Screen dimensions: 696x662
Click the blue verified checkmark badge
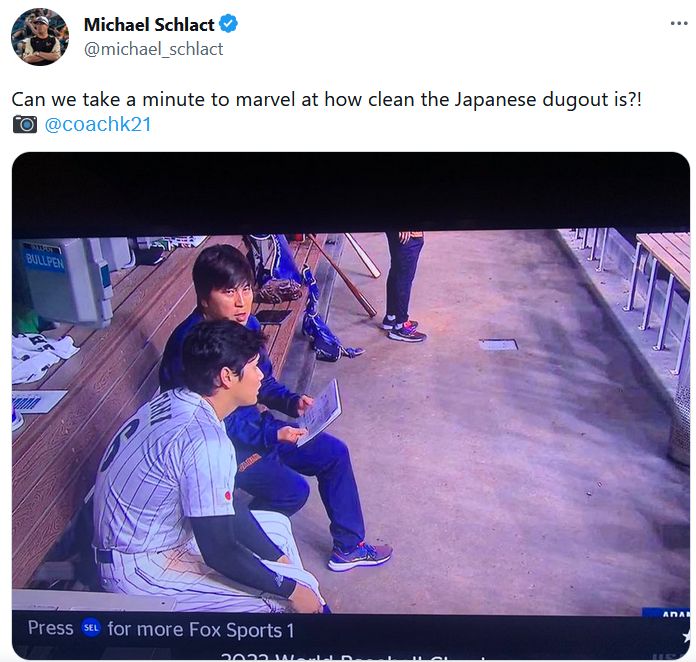click(x=229, y=24)
